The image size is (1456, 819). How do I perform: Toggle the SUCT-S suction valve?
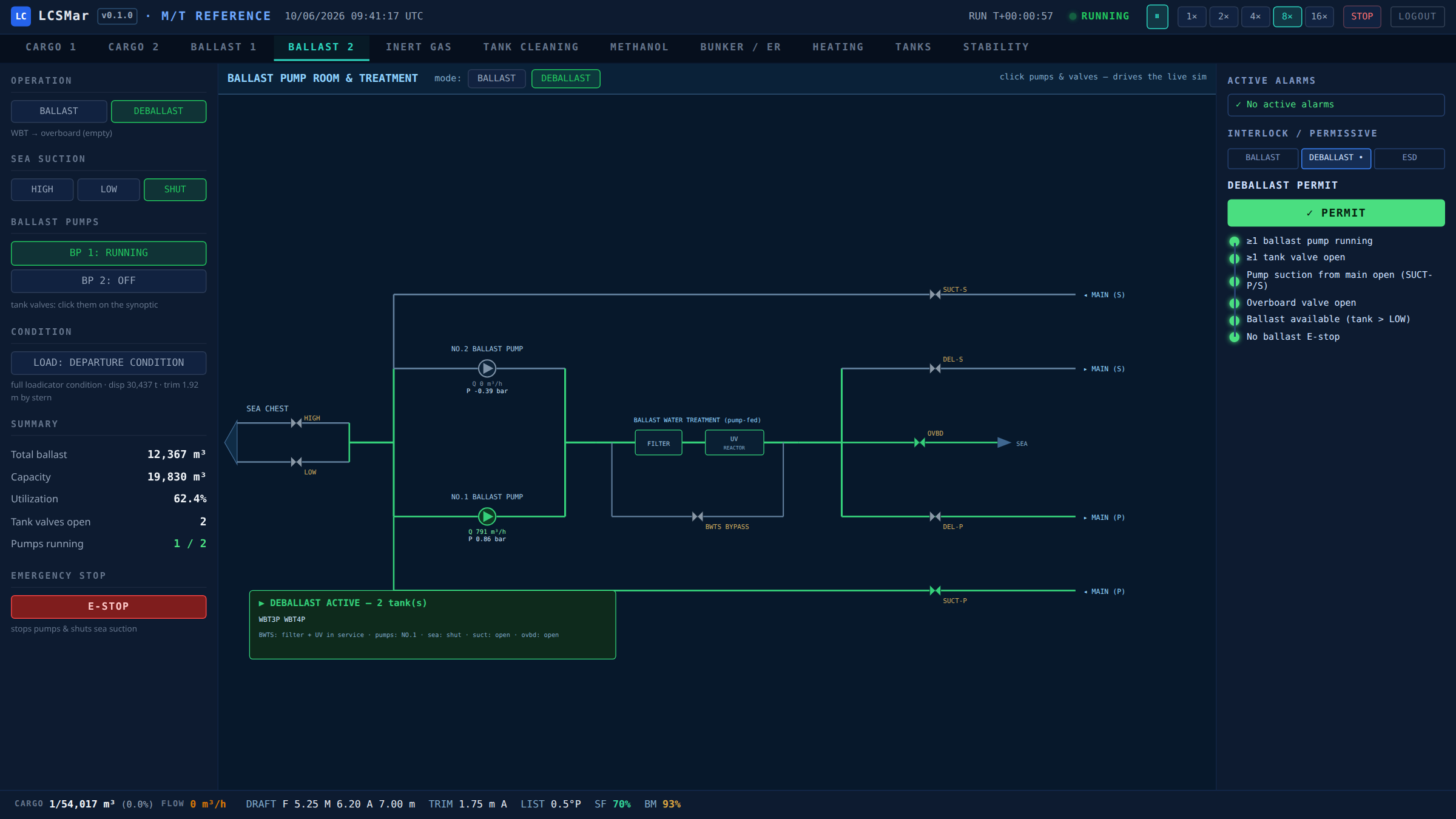[935, 295]
